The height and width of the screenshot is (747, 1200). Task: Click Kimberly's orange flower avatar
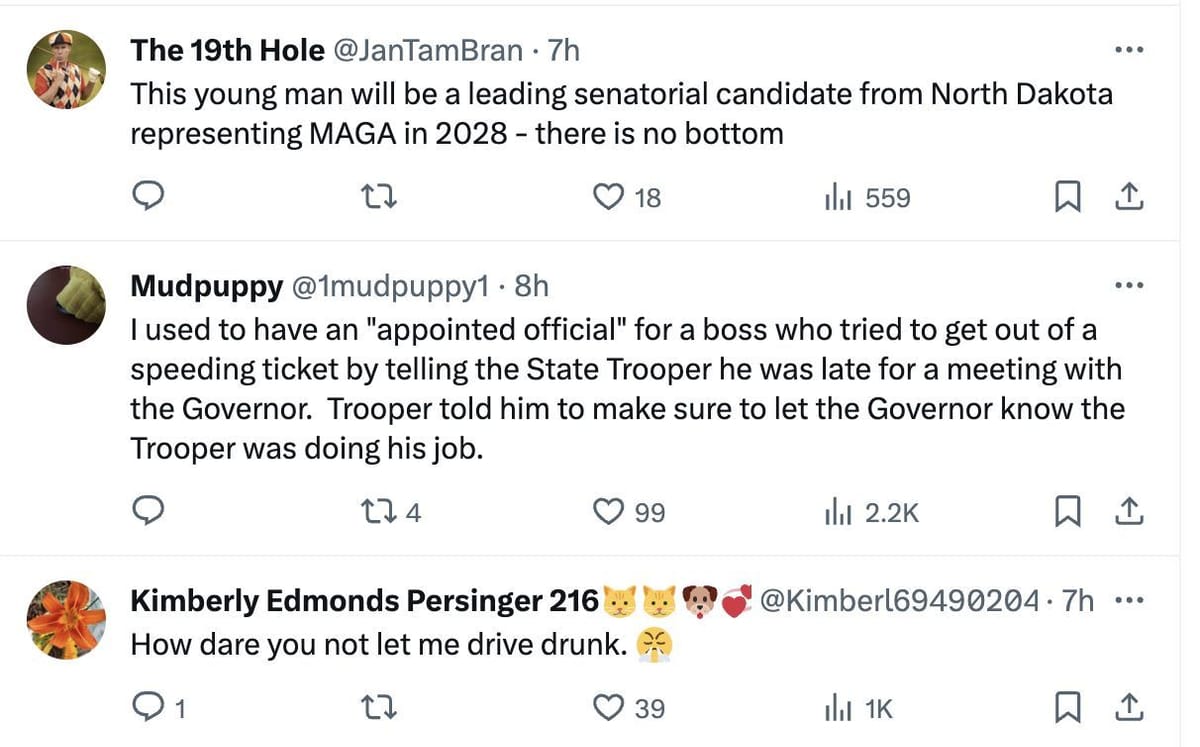[x=66, y=620]
